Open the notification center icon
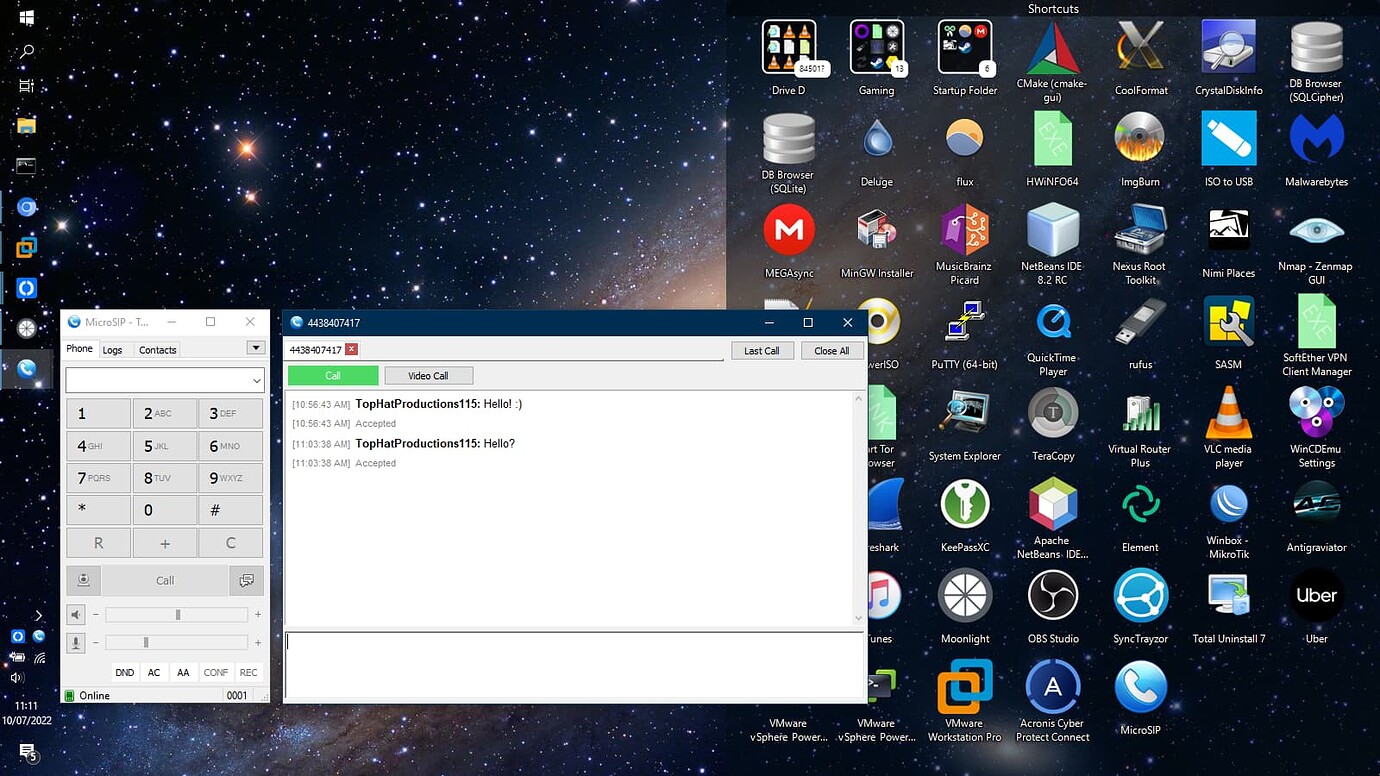Viewport: 1380px width, 776px height. [x=27, y=752]
